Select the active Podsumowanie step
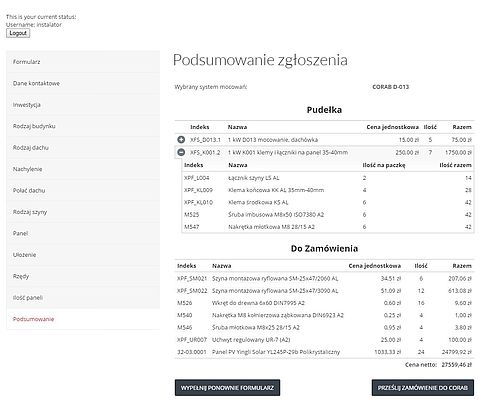This screenshot has height=413, width=500. [x=83, y=319]
